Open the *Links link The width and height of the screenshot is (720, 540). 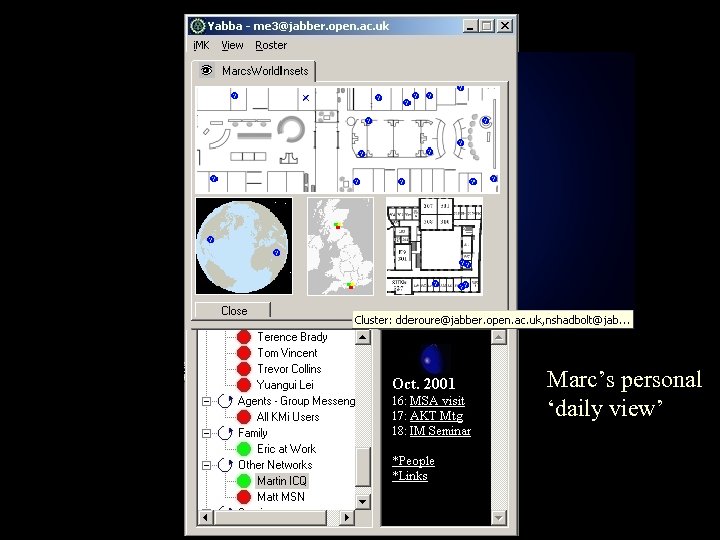coord(410,476)
